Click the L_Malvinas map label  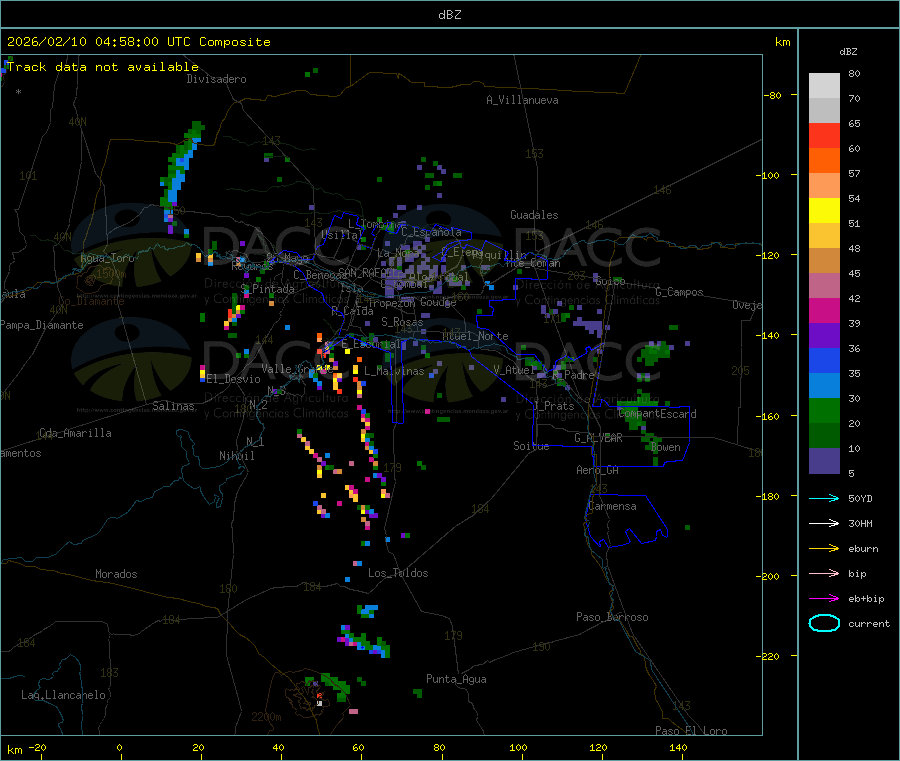[394, 371]
